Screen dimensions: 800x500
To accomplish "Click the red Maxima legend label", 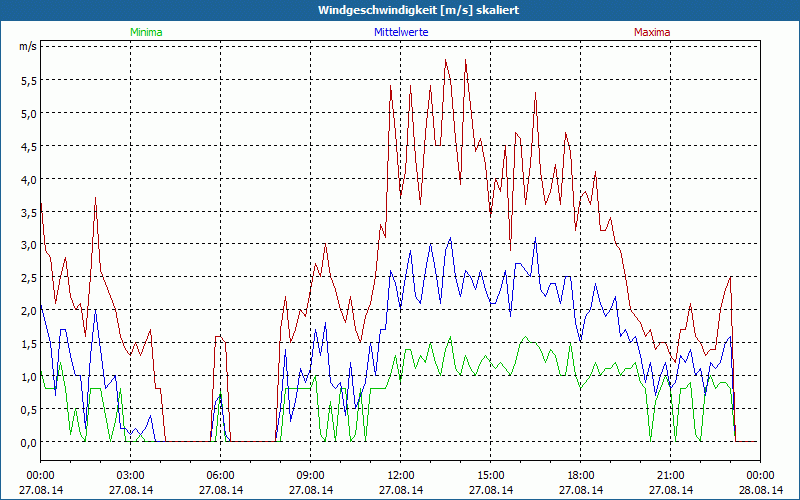I will (x=652, y=32).
